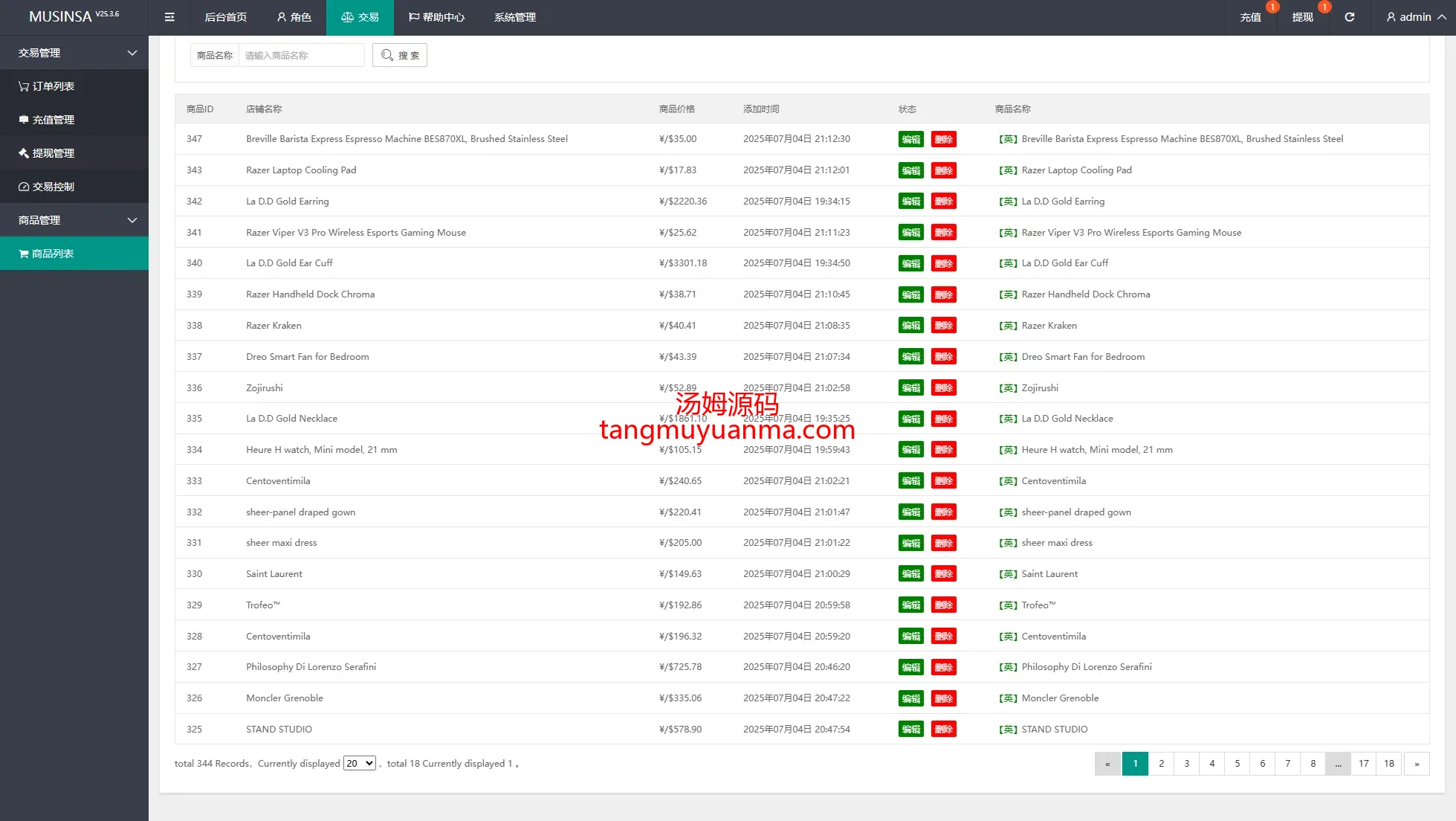Collapse the 商品管理 sidebar group
This screenshot has height=821, width=1456.
[x=74, y=220]
